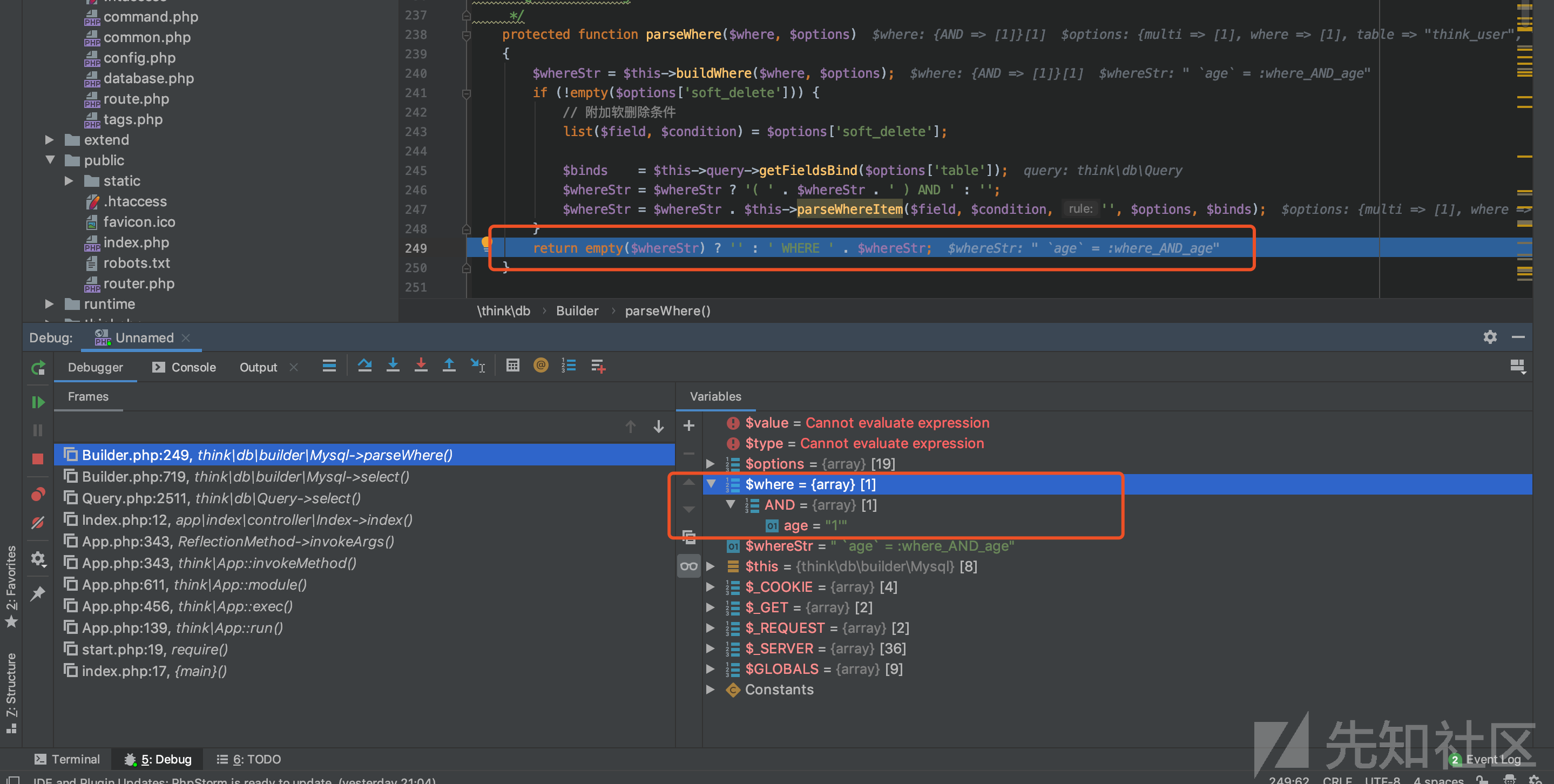Open the Terminal tool window

[67, 759]
